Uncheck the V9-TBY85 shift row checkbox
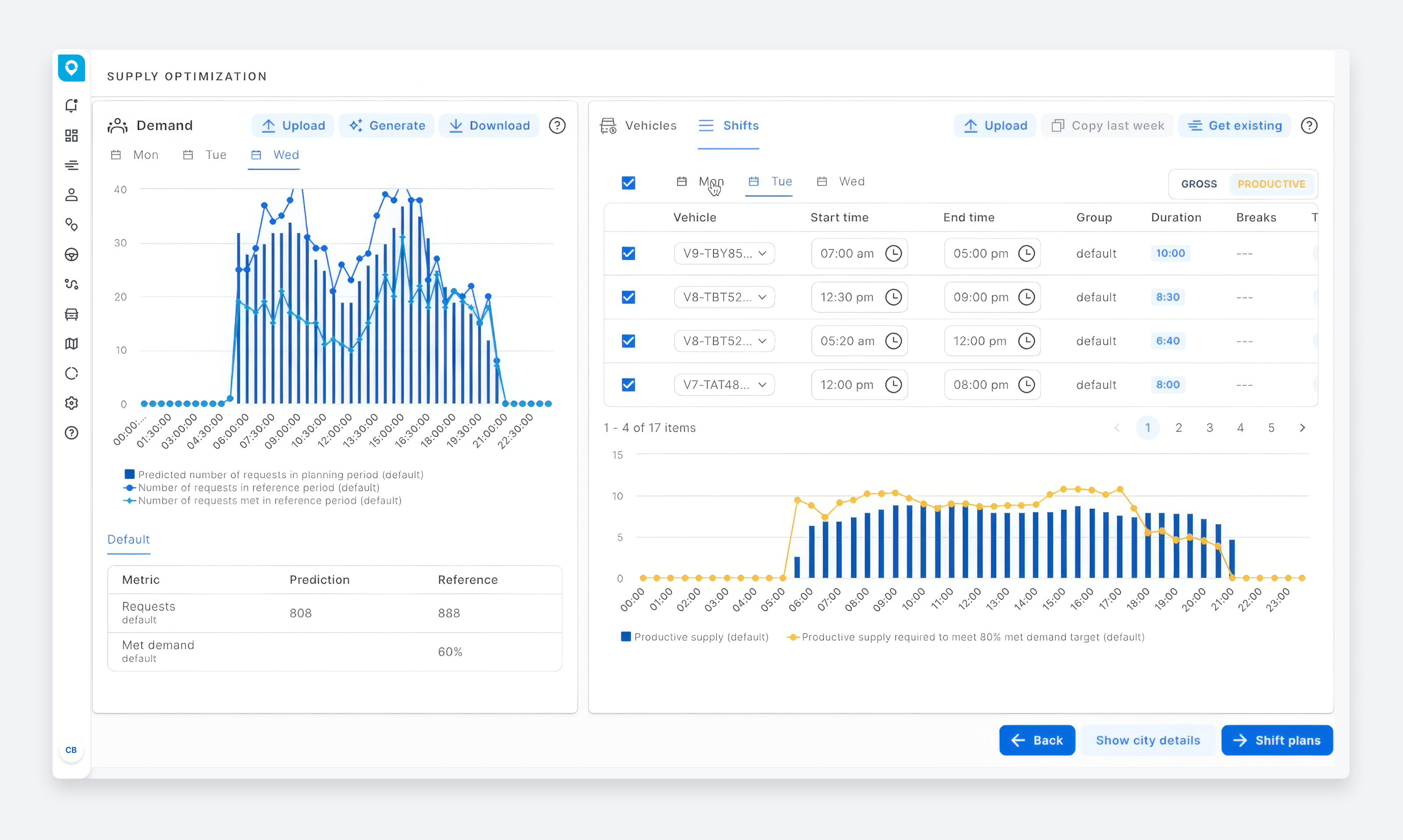This screenshot has width=1403, height=840. point(628,253)
